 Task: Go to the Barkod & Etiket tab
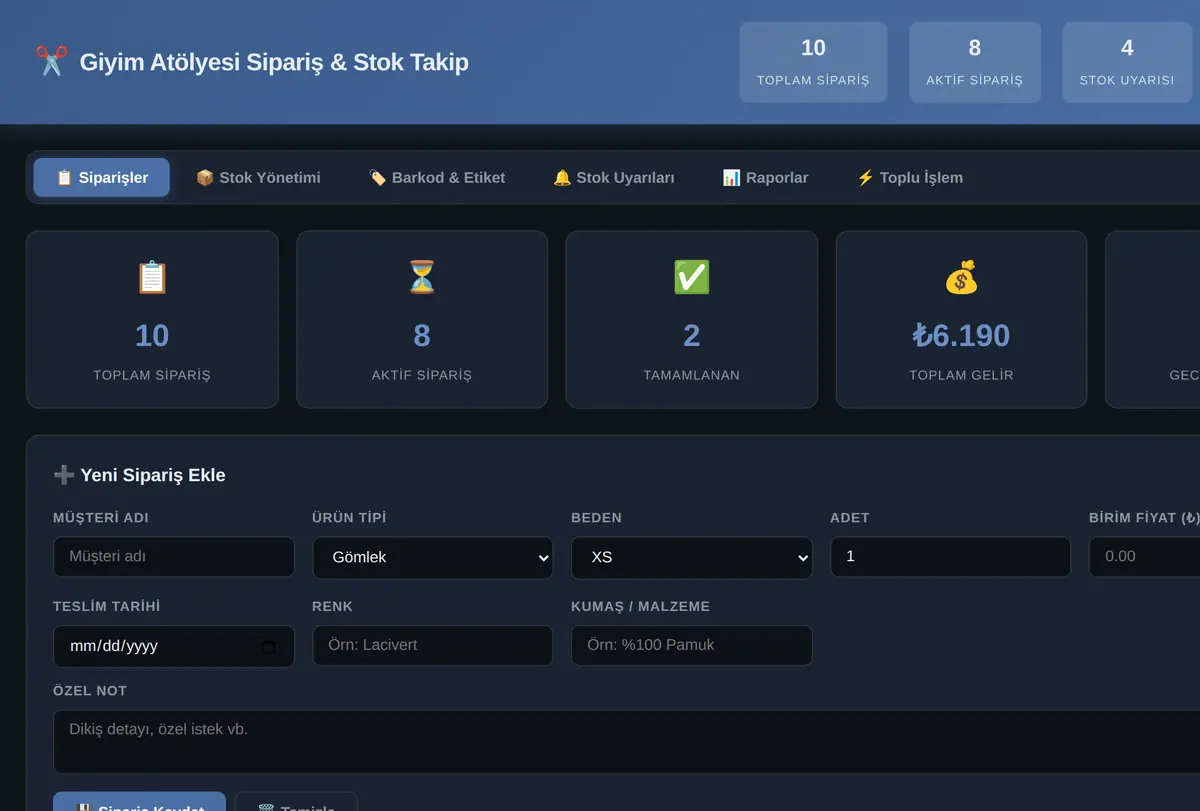437,178
